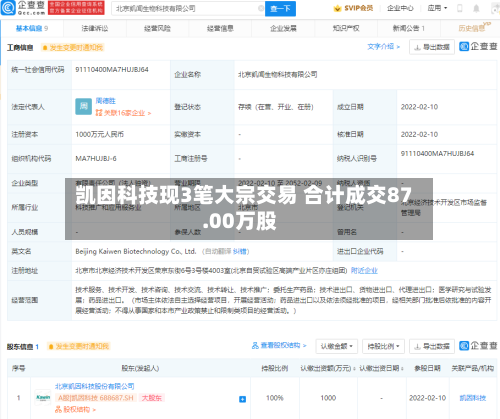This screenshot has height=419, width=500.
Task: Click the 纳税人识别号 value
Action: pyautogui.click(x=437, y=154)
